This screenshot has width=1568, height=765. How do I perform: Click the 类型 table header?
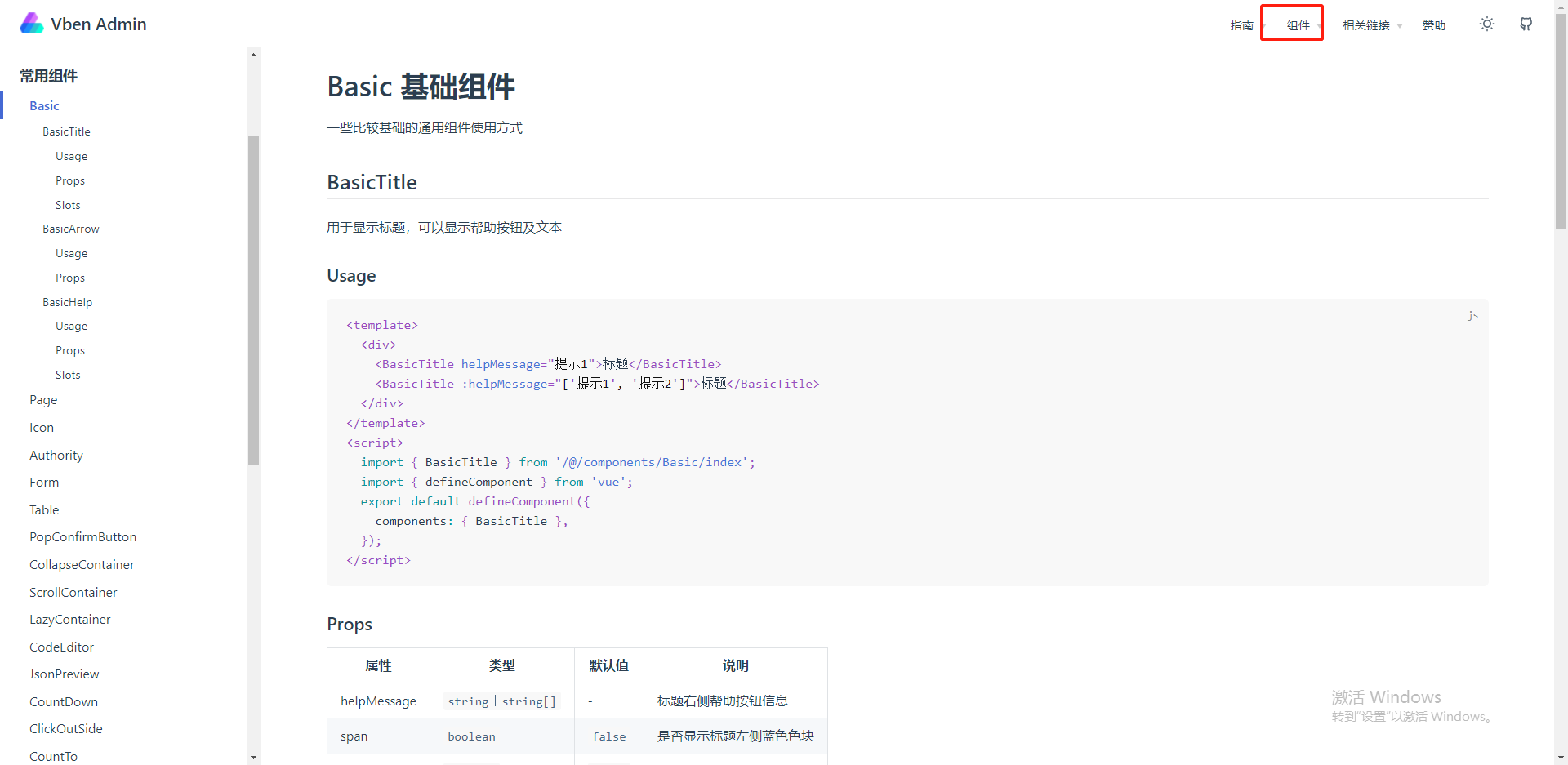pos(502,665)
